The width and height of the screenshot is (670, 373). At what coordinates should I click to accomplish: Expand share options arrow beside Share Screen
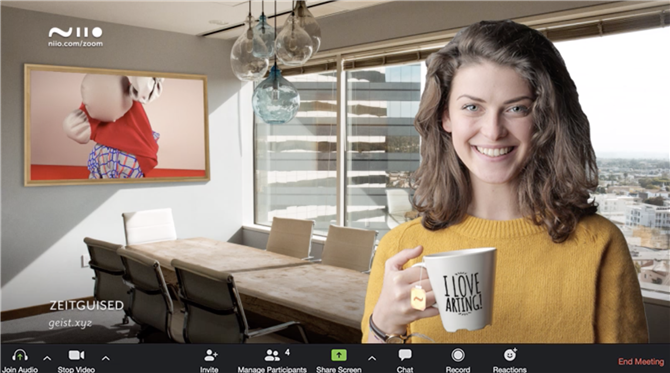[x=372, y=358]
